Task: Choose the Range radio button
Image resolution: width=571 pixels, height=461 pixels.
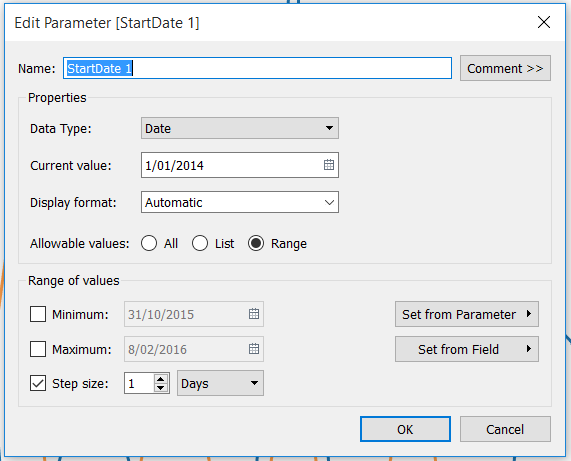Action: [x=256, y=243]
